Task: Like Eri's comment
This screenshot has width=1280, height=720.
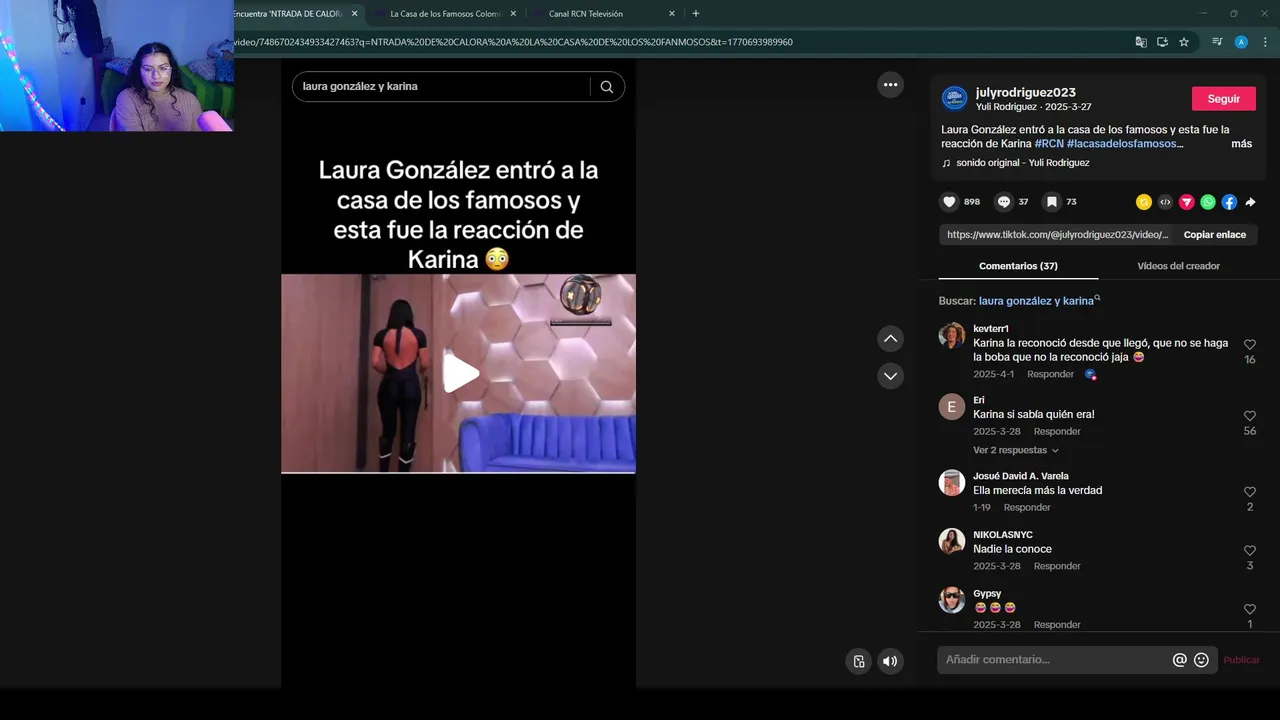Action: coord(1250,416)
